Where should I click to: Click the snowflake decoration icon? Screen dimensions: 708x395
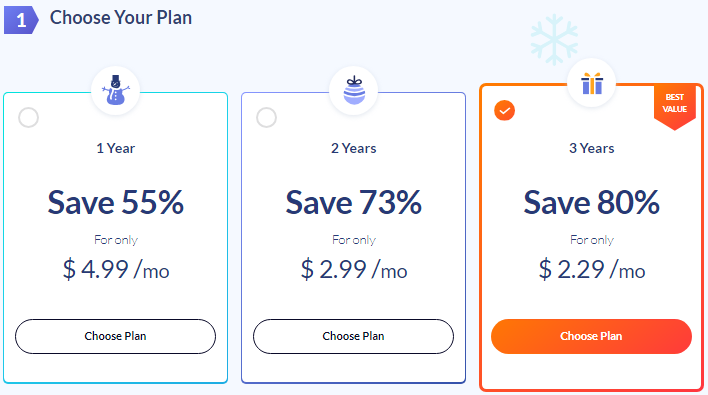[x=554, y=40]
